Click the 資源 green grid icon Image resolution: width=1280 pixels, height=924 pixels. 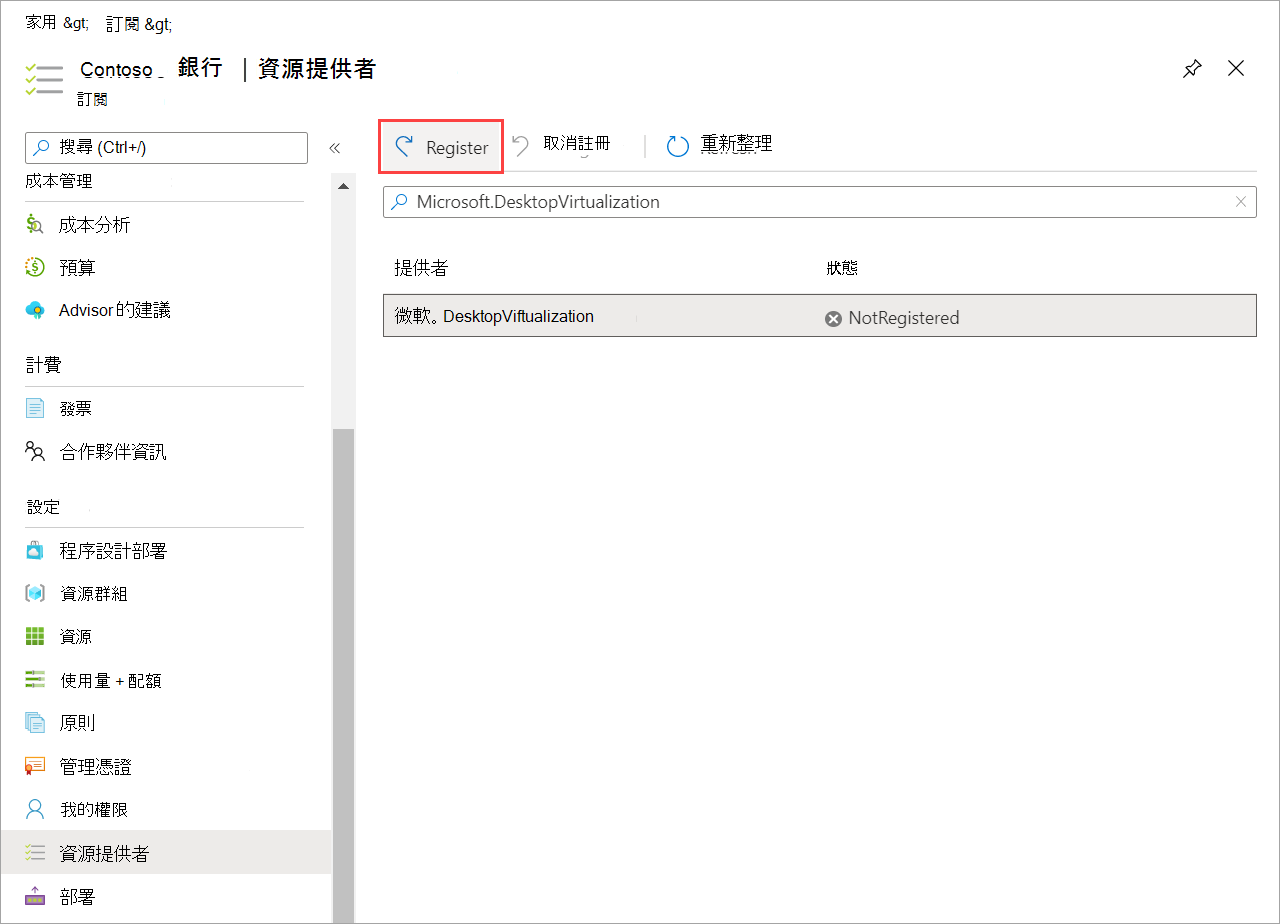click(x=35, y=637)
